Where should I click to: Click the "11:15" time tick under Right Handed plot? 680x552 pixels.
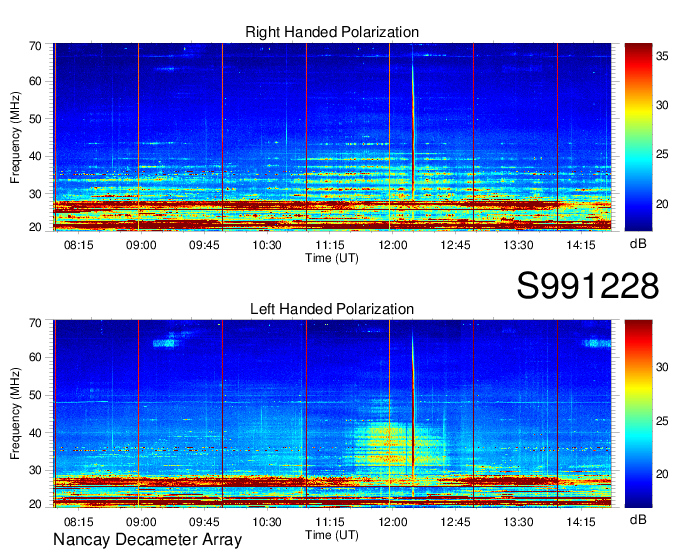coord(330,245)
